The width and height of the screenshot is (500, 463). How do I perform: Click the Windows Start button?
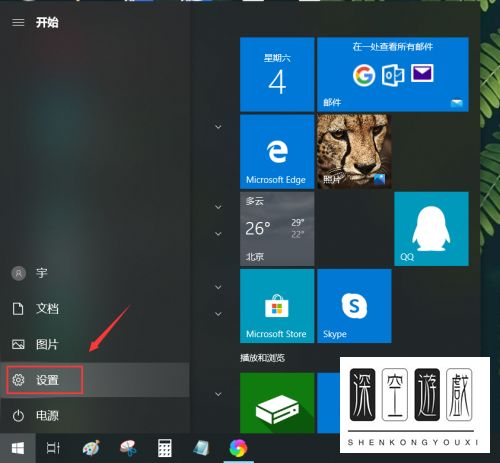(18, 448)
